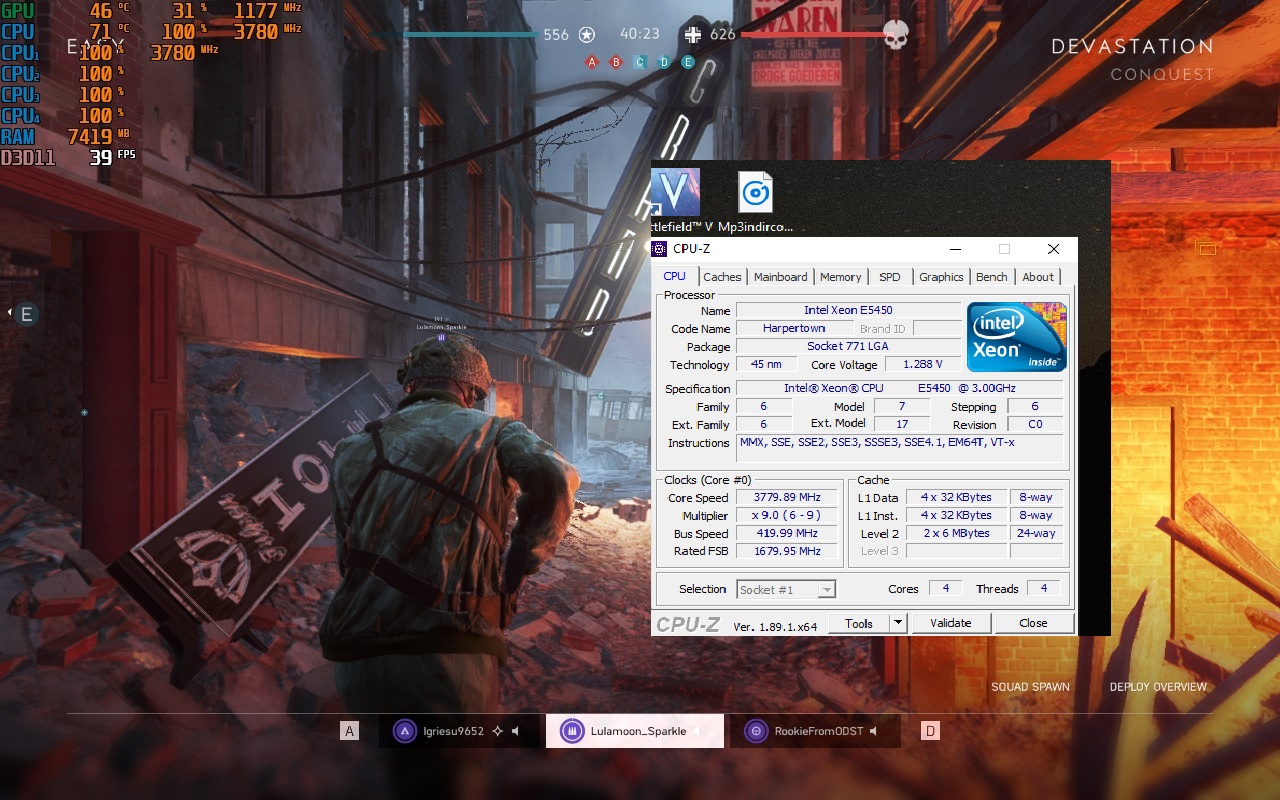Click the Tools button

pyautogui.click(x=859, y=623)
